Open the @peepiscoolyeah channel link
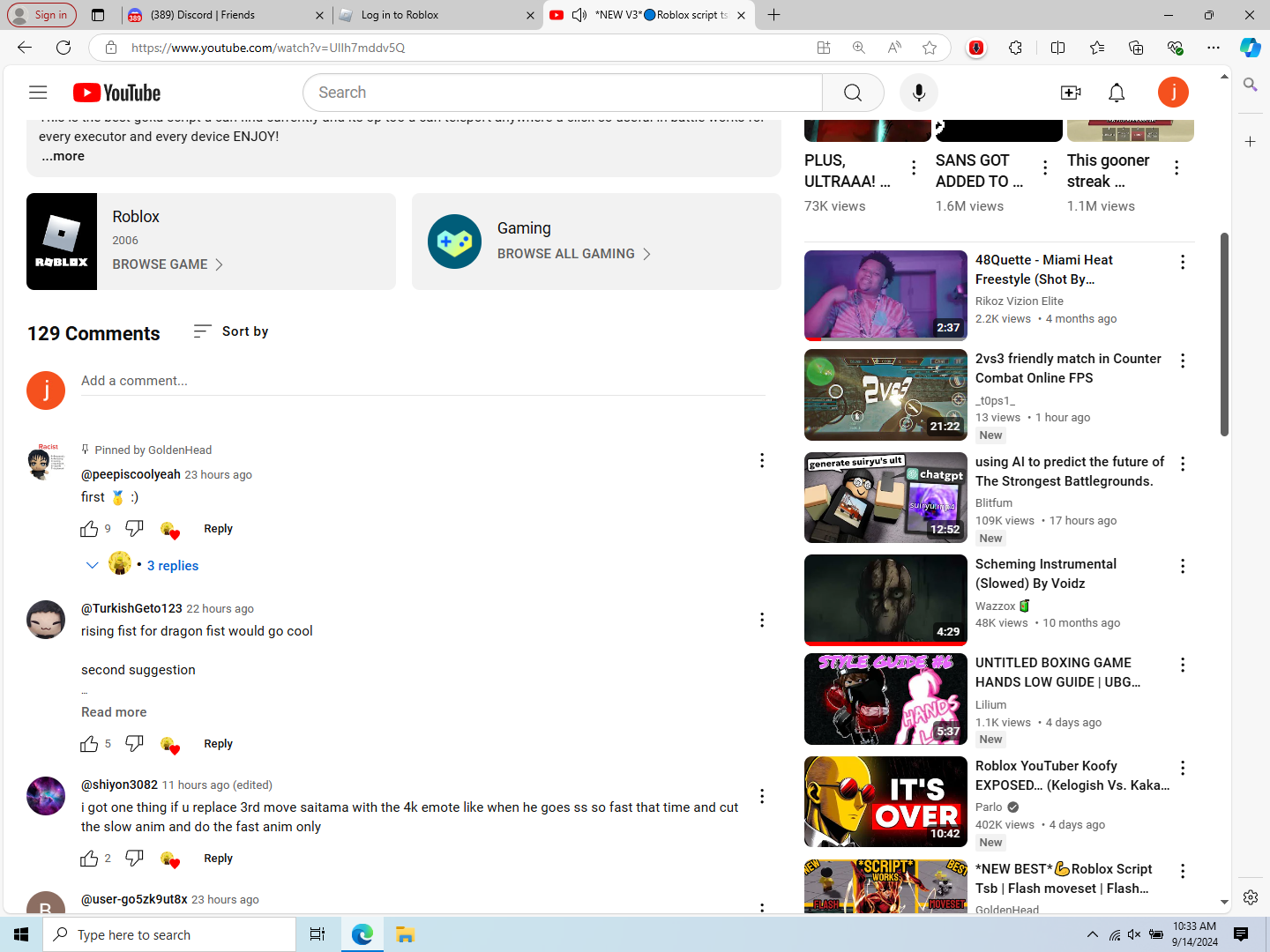The image size is (1270, 952). 131,474
